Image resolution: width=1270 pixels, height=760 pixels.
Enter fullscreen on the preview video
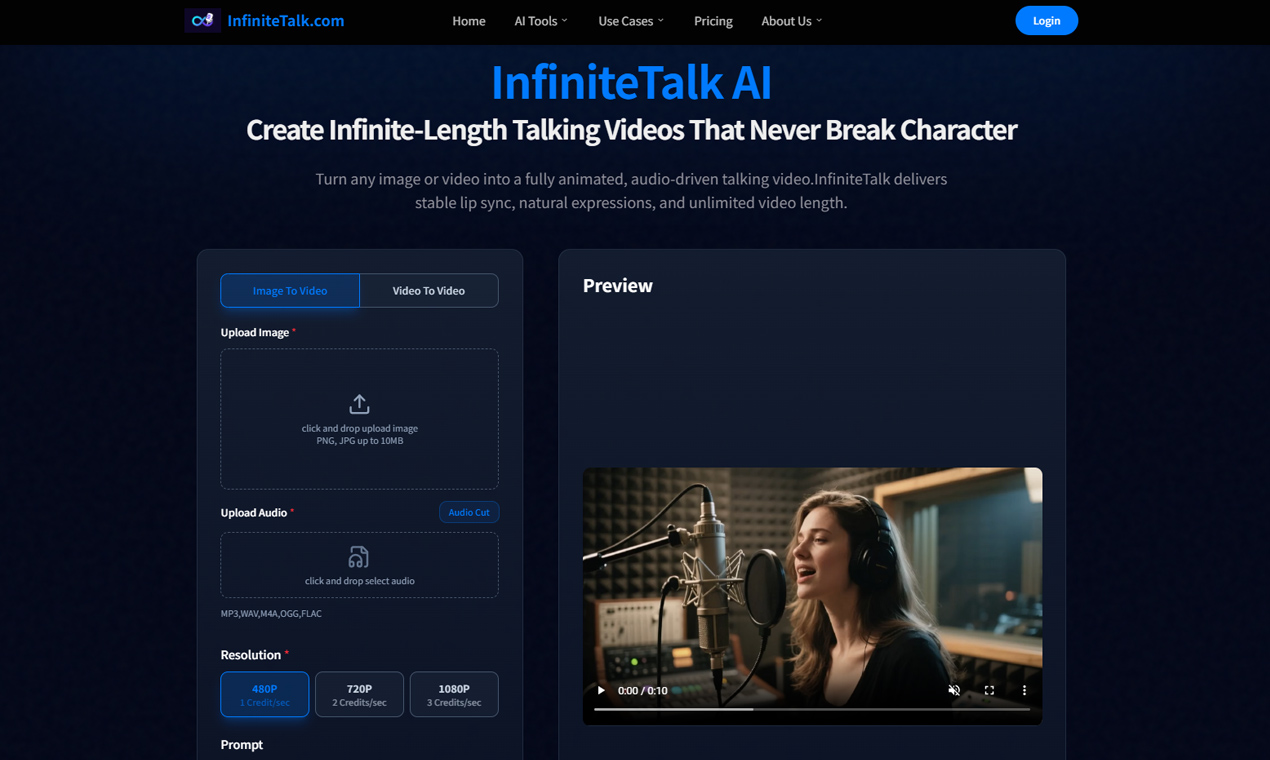[989, 690]
